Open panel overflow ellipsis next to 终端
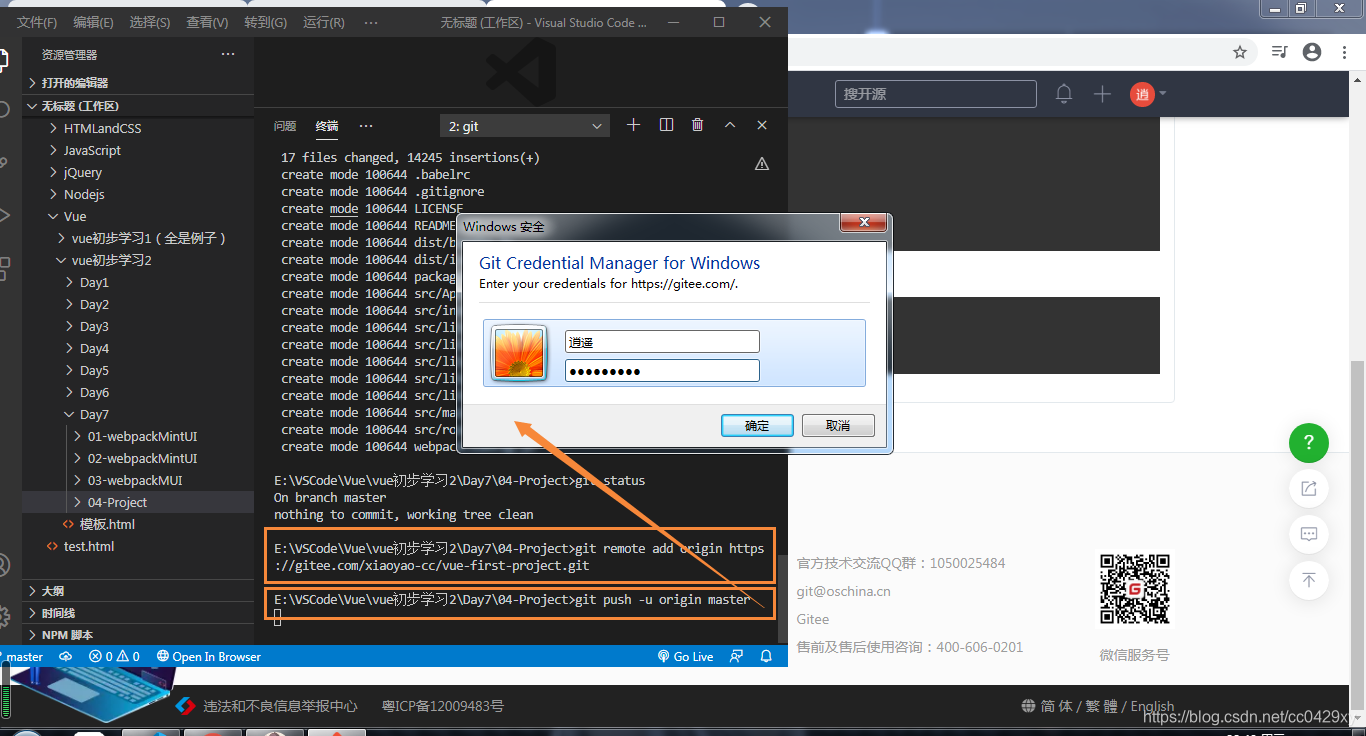Viewport: 1366px width, 736px height. (x=366, y=126)
